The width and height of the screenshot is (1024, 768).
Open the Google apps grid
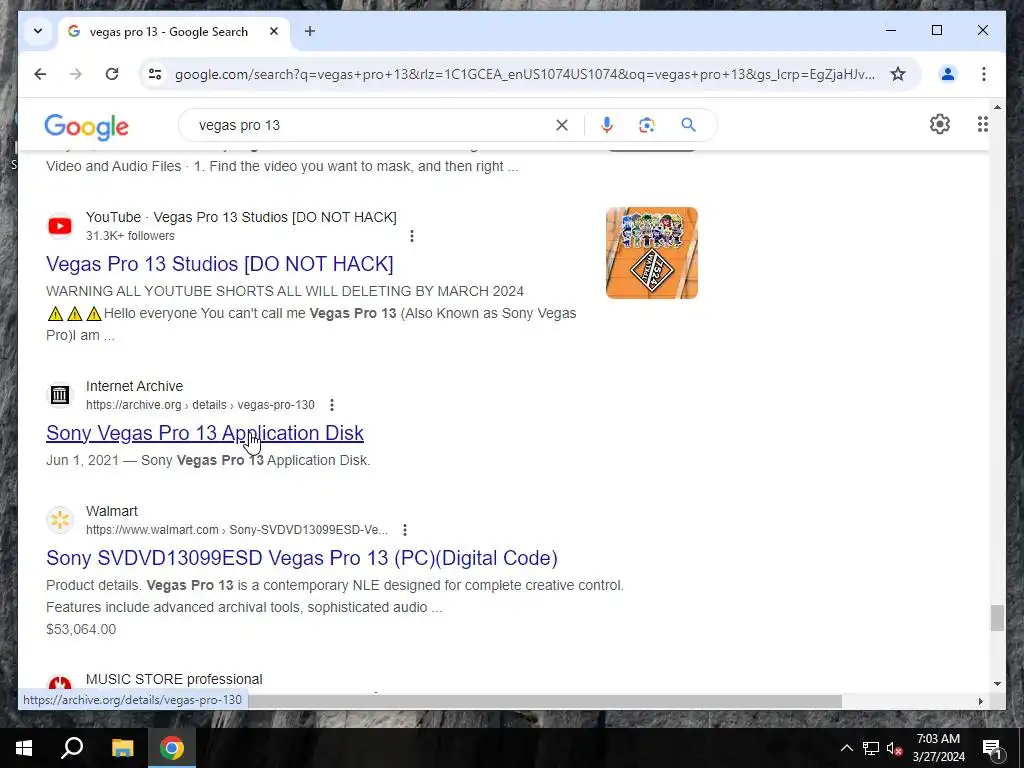[x=982, y=124]
